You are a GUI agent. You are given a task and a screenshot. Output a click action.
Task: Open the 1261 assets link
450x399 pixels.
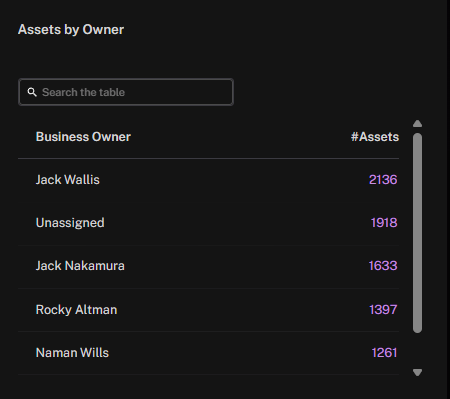tap(384, 353)
